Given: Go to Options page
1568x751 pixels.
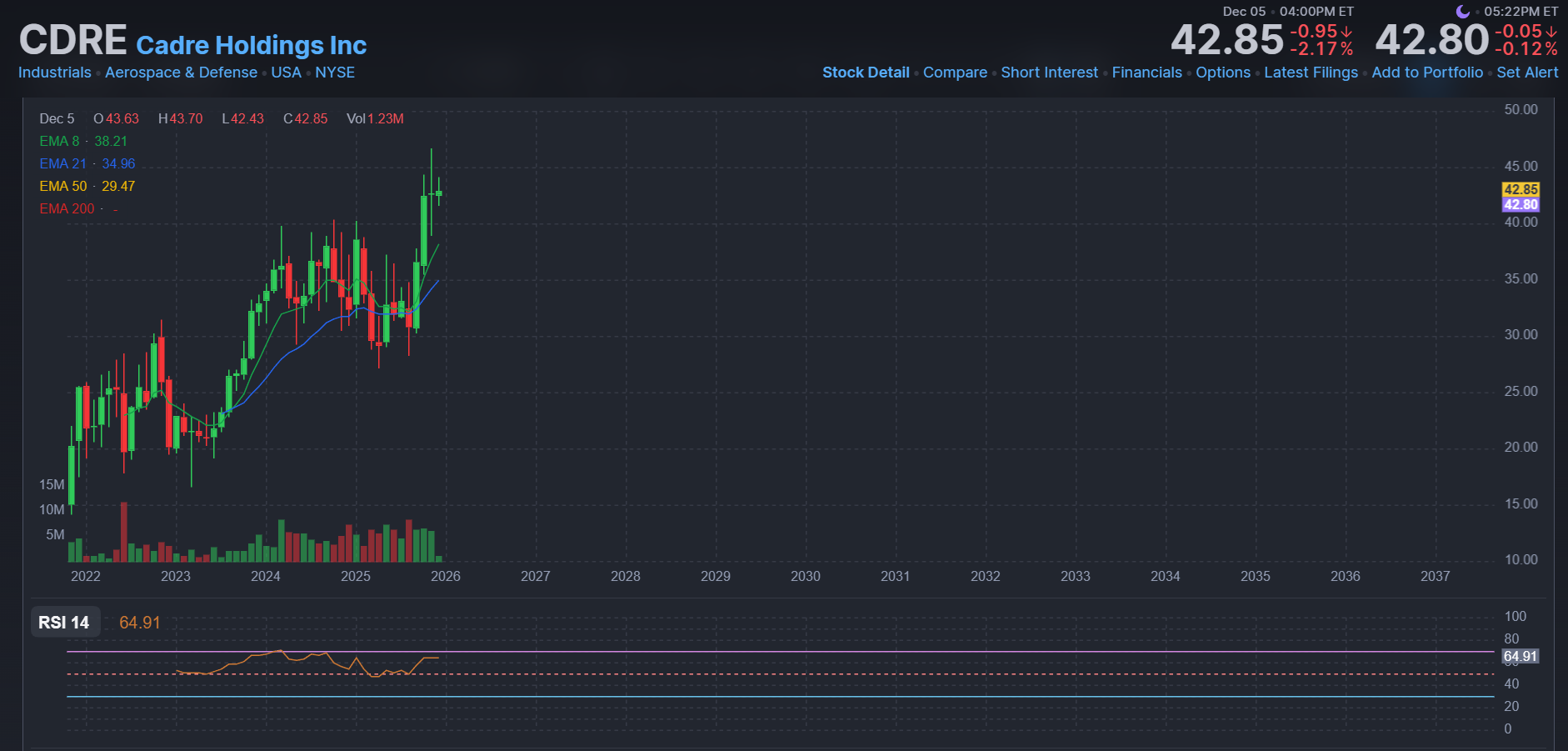Looking at the screenshot, I should pos(1223,73).
